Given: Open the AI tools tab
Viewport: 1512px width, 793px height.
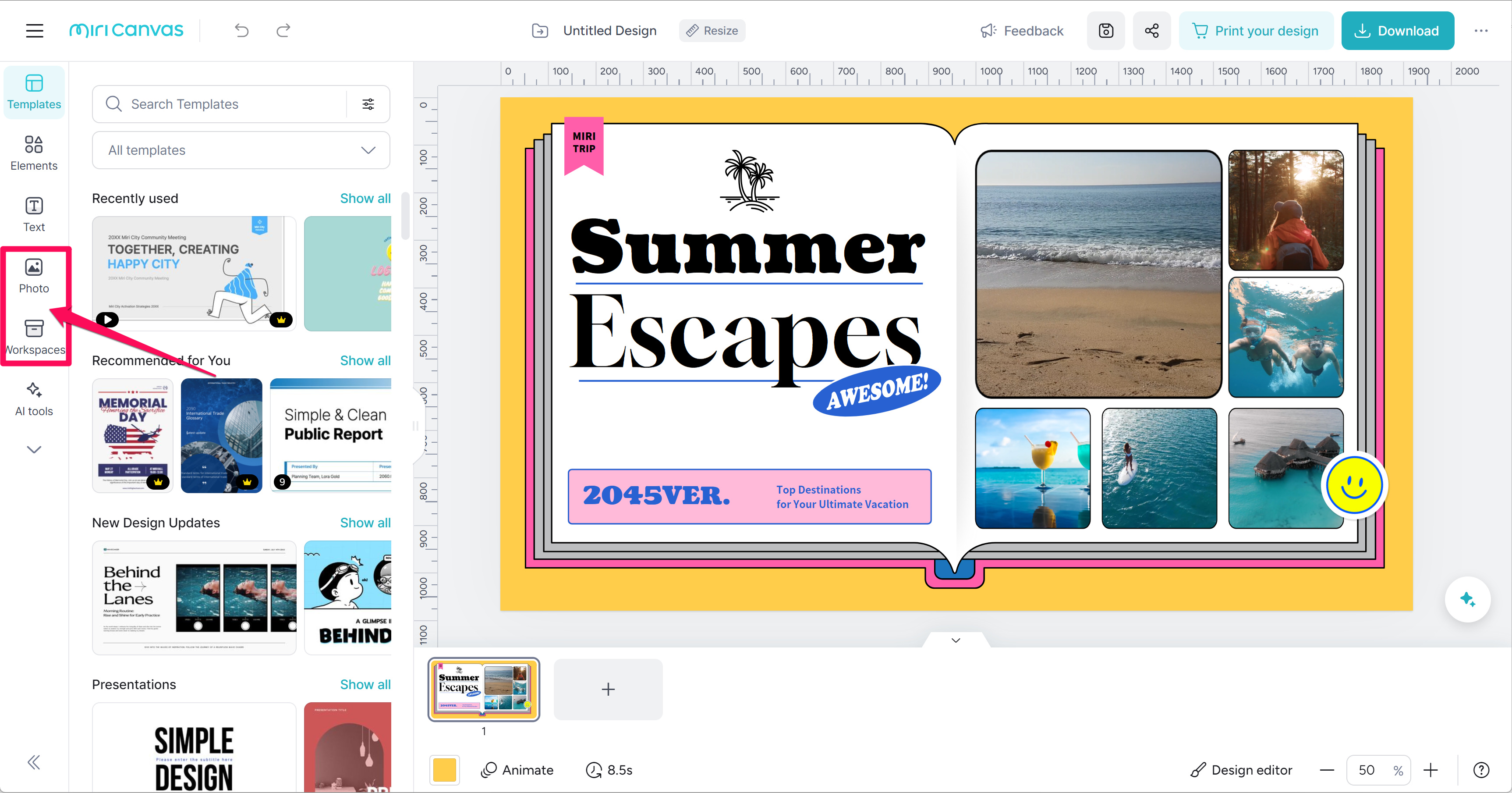Looking at the screenshot, I should pyautogui.click(x=34, y=398).
